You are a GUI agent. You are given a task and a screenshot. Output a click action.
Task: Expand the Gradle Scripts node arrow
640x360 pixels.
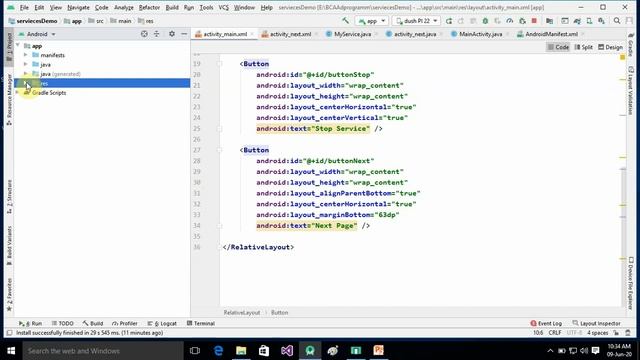click(x=18, y=93)
